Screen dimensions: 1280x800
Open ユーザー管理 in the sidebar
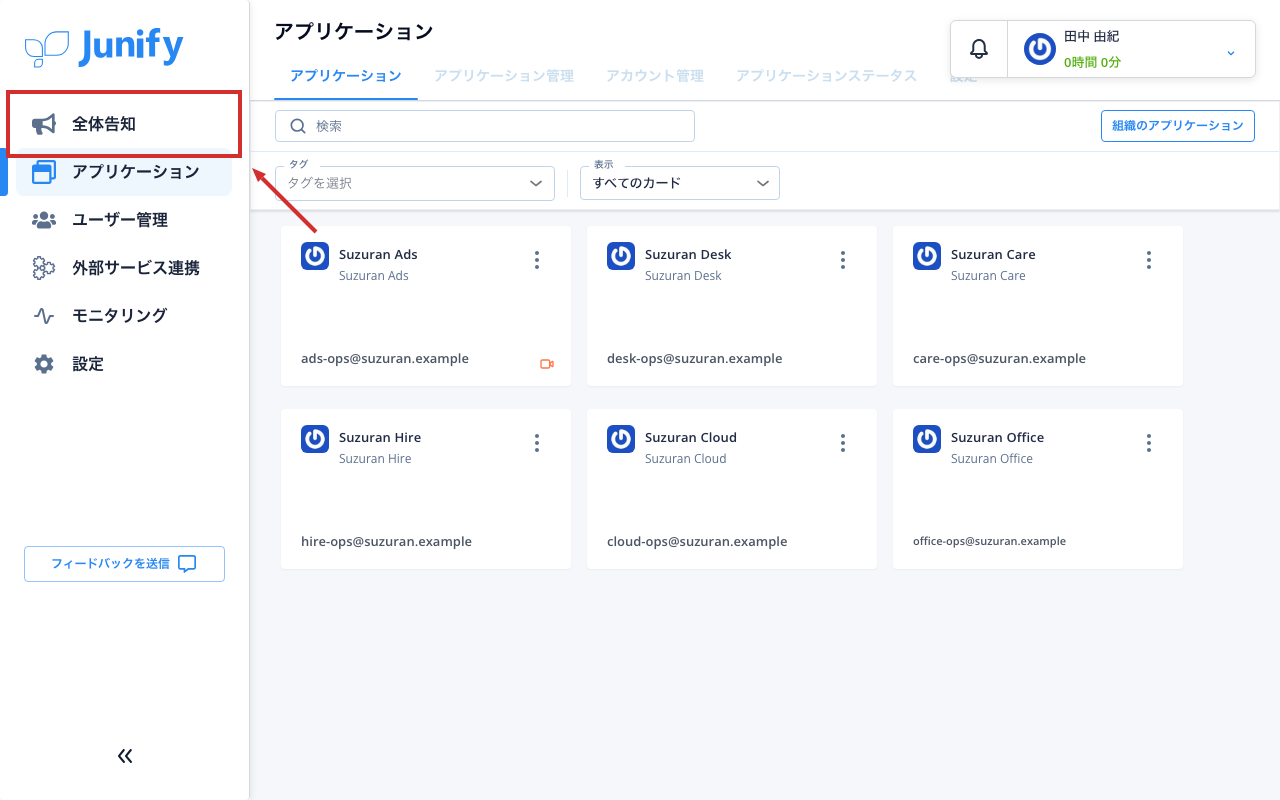[x=124, y=220]
